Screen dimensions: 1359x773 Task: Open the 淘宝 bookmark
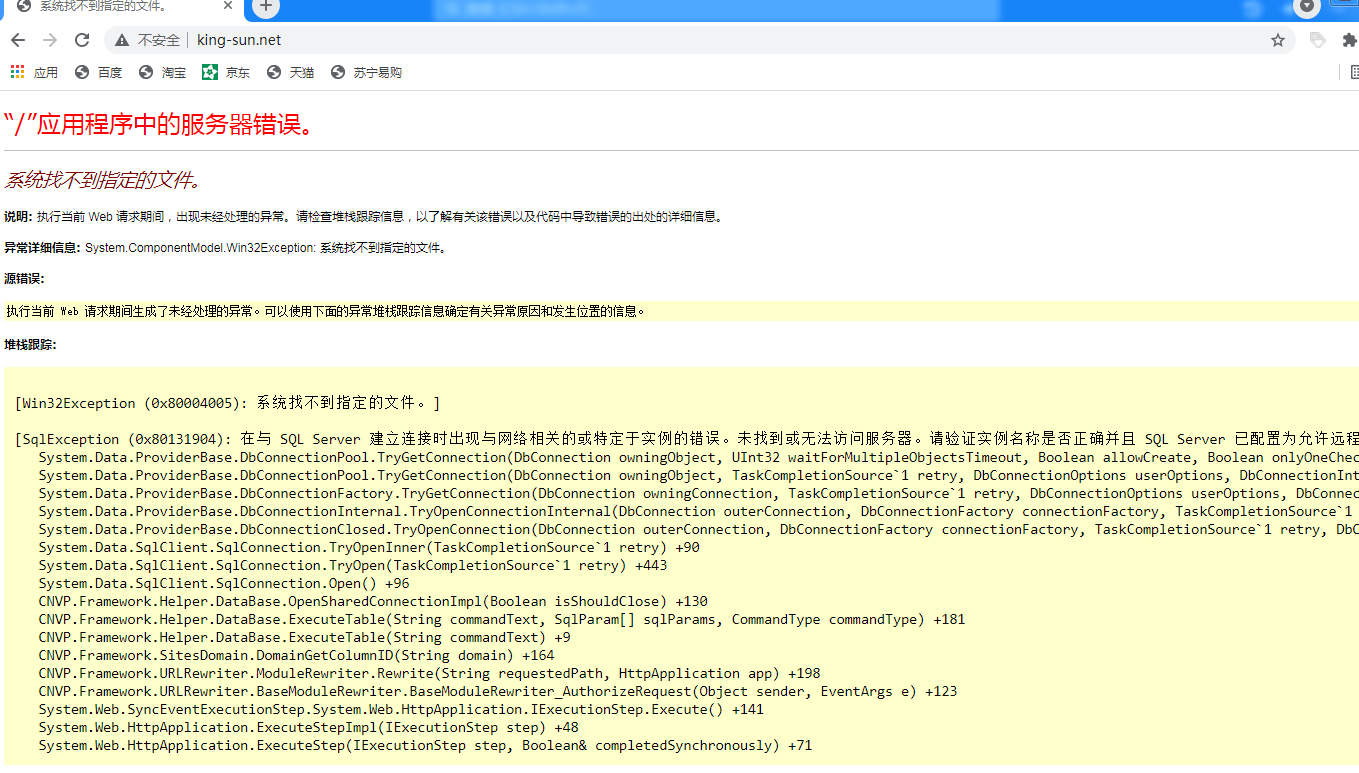163,72
